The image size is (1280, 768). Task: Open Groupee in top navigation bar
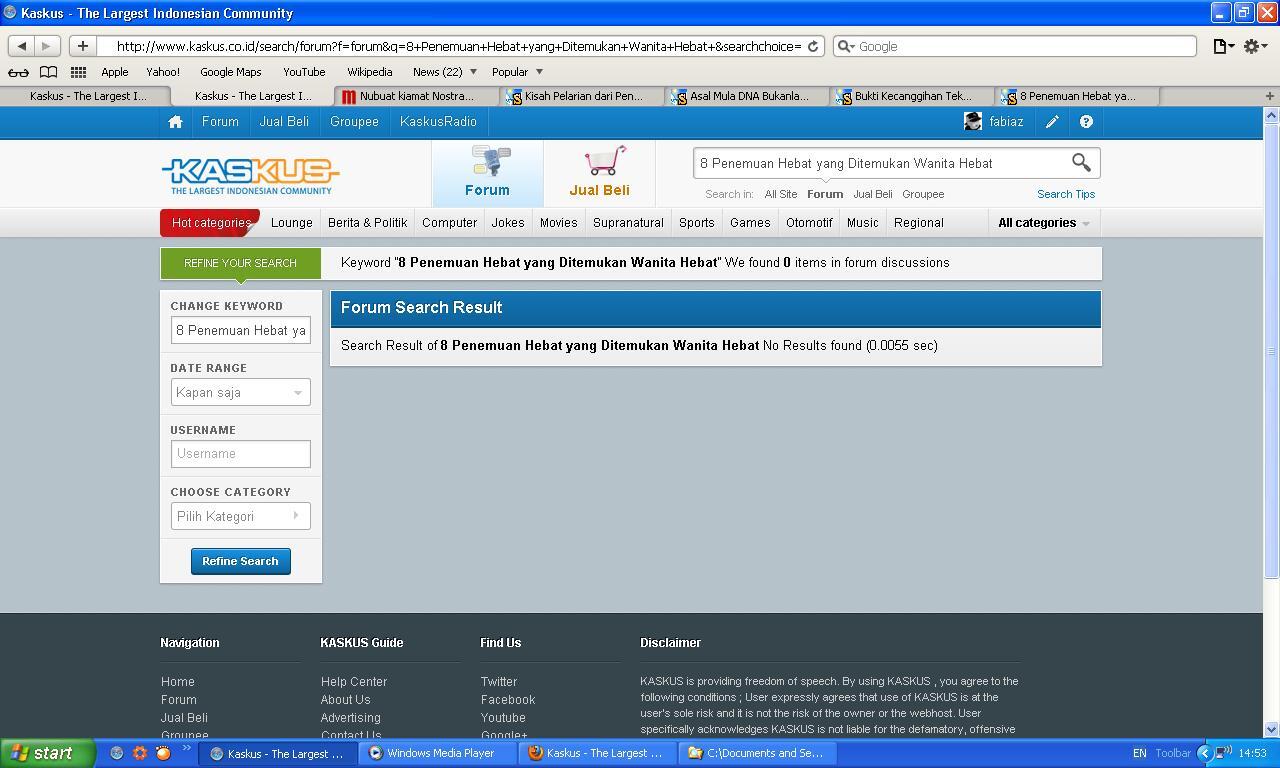(x=354, y=122)
